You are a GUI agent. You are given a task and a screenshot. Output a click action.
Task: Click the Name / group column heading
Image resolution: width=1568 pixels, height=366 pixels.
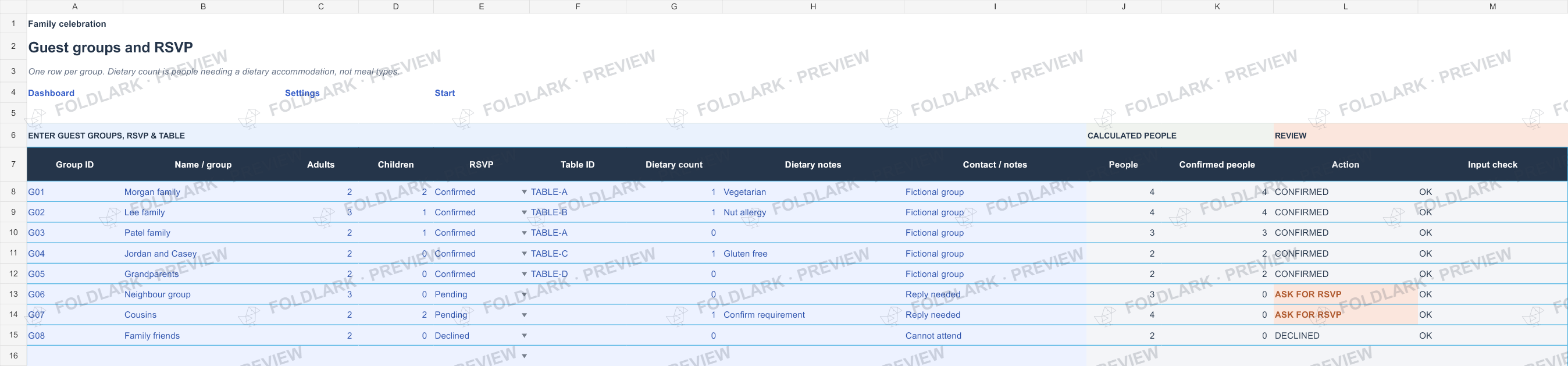coord(204,165)
